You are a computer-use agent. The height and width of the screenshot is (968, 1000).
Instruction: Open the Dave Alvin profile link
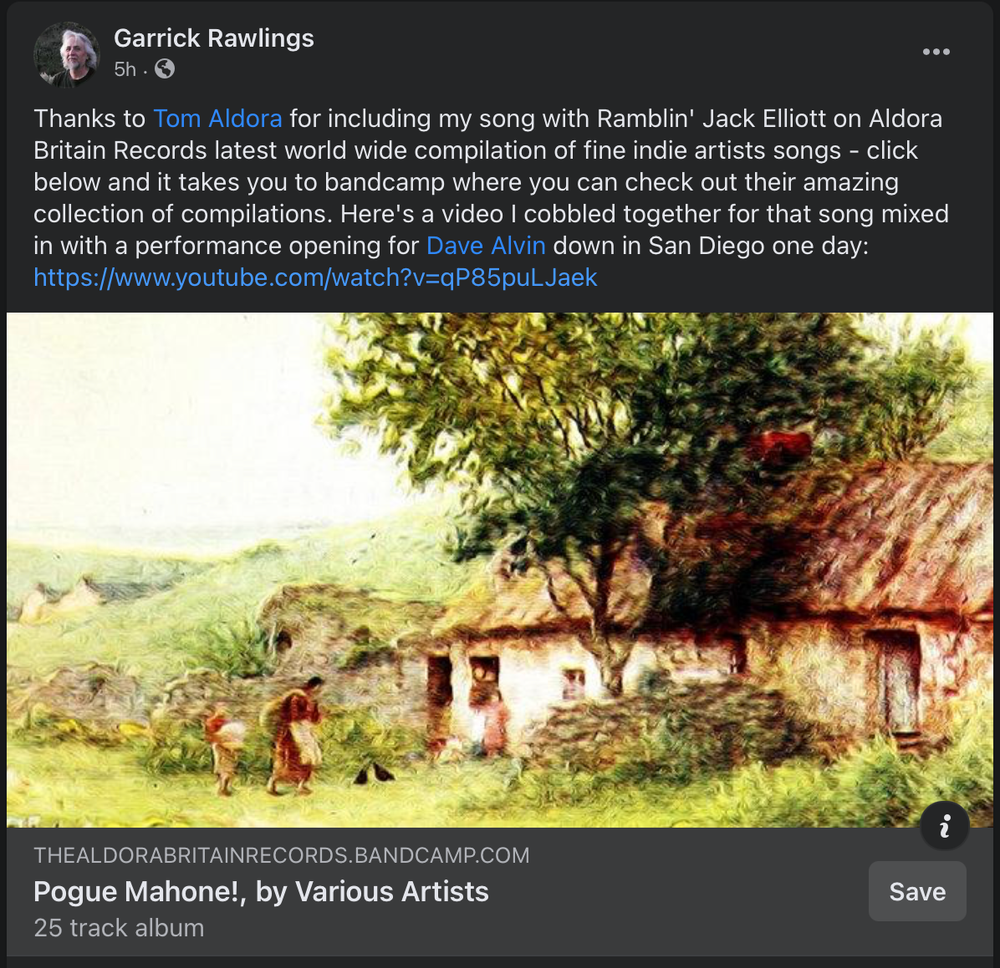coord(486,246)
